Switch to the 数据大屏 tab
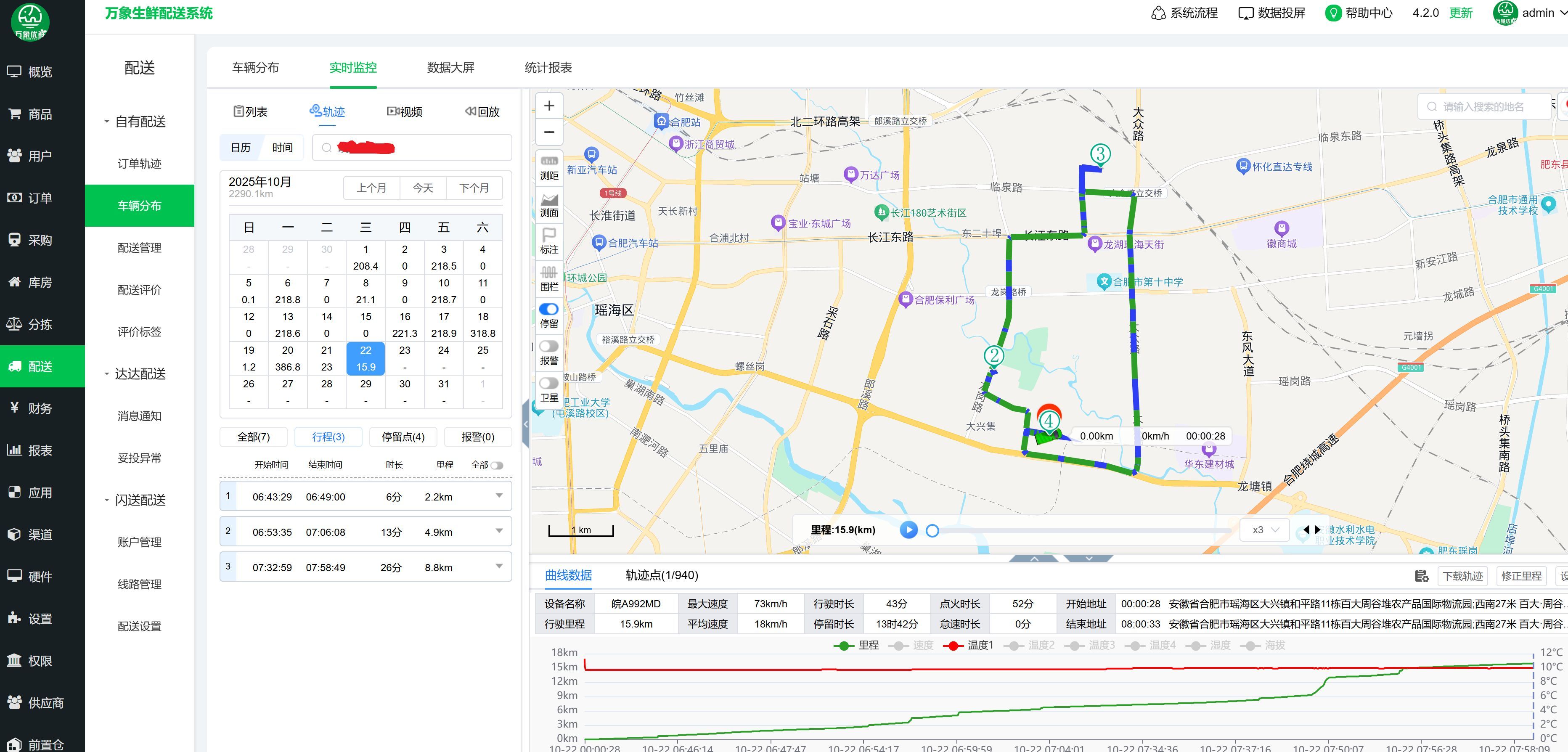 [x=450, y=68]
